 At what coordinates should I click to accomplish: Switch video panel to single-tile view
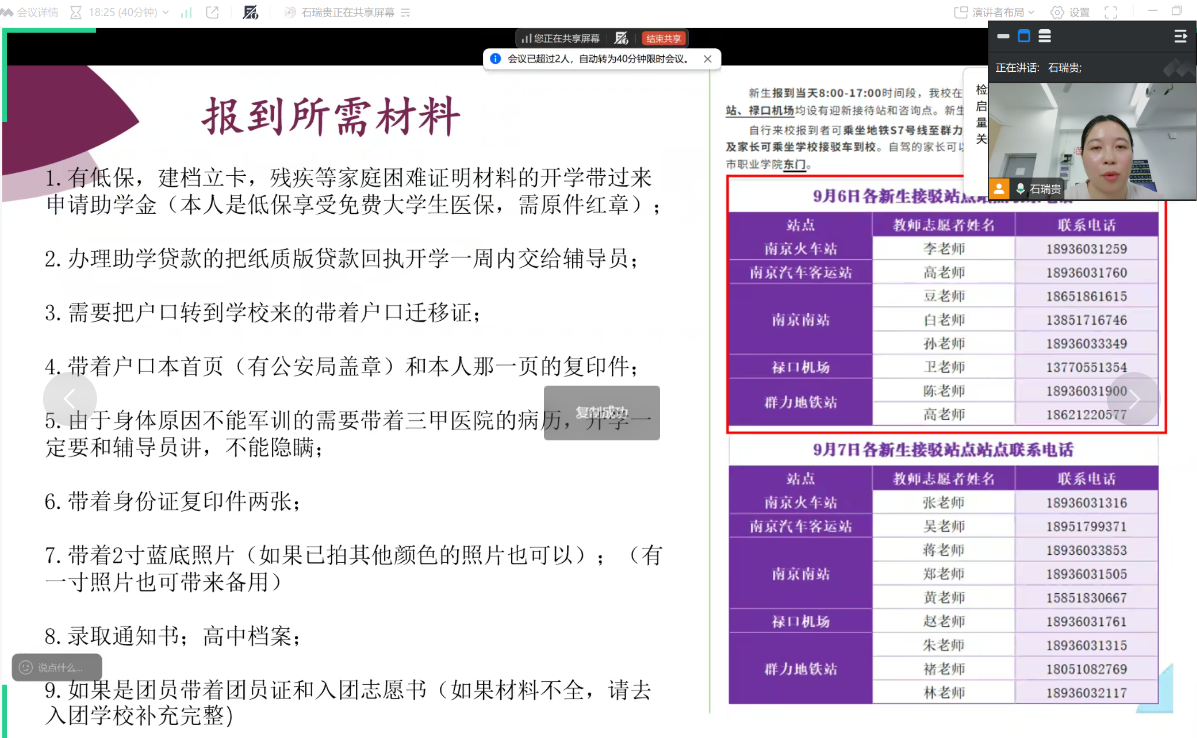click(x=1023, y=37)
